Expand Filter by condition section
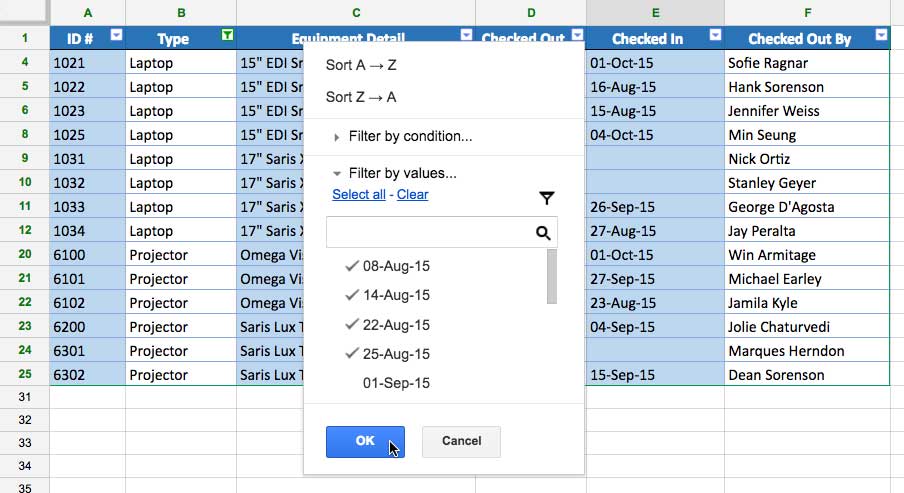Image resolution: width=904 pixels, height=493 pixels. point(410,136)
